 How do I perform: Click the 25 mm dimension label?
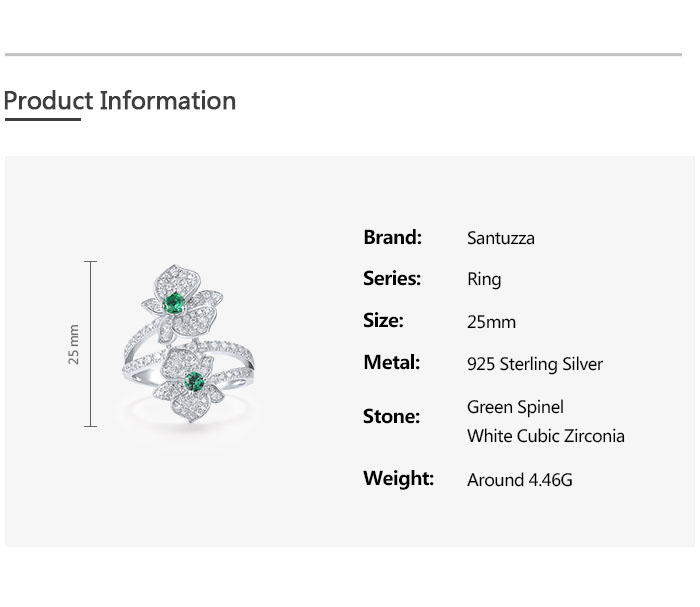pos(73,344)
